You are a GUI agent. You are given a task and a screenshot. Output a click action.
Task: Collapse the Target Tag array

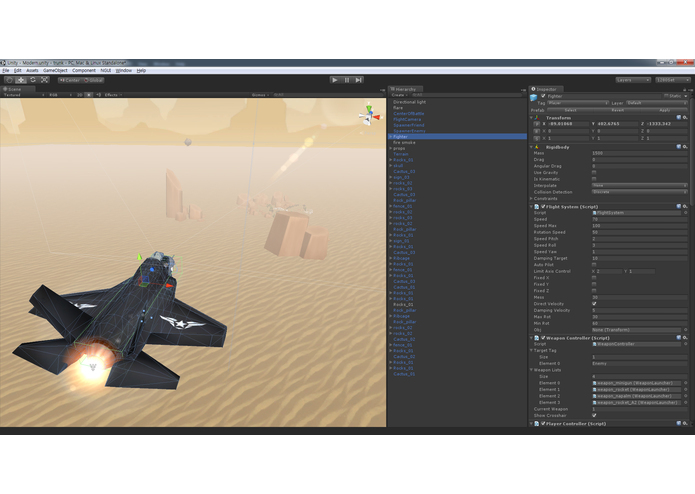(x=531, y=350)
